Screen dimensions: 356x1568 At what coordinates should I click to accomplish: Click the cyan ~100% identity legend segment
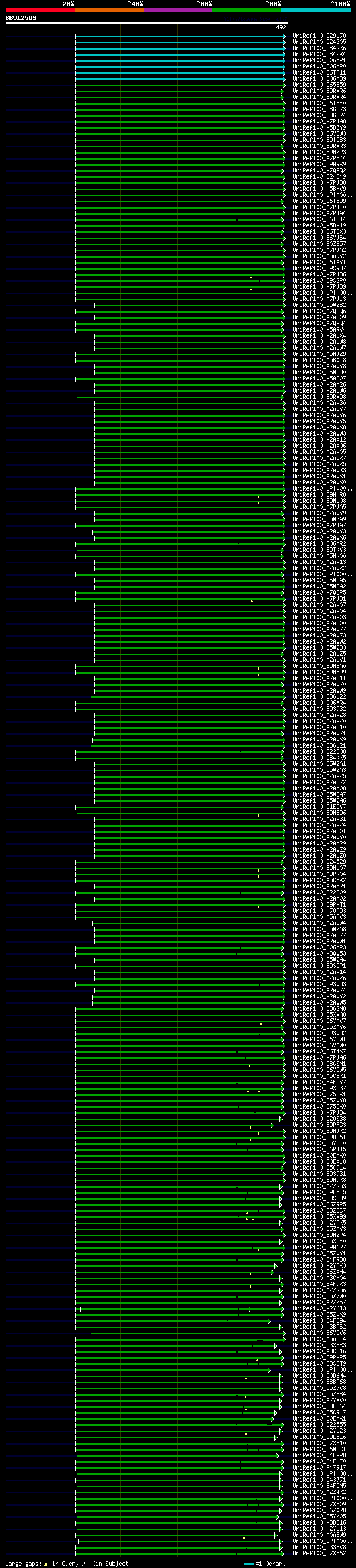pos(317,10)
